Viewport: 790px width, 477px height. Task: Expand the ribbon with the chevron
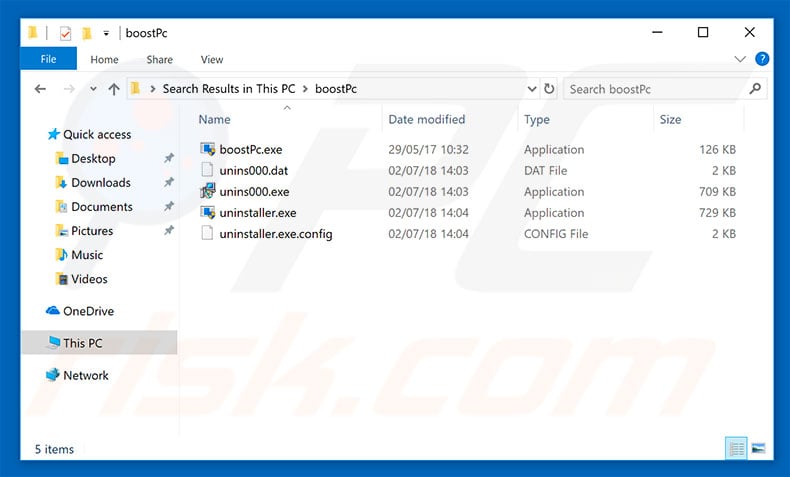740,59
